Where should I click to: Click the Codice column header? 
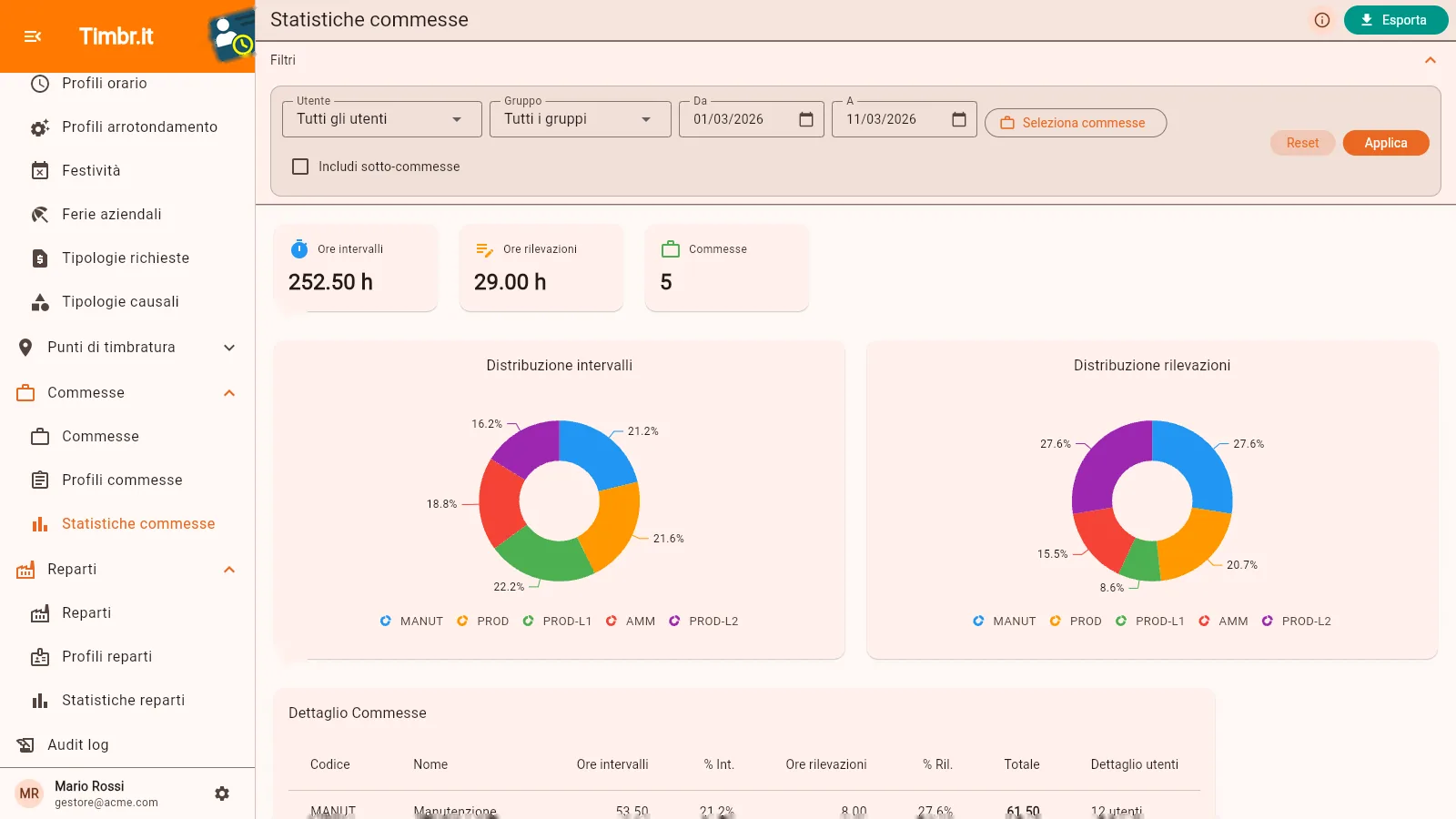pyautogui.click(x=330, y=765)
